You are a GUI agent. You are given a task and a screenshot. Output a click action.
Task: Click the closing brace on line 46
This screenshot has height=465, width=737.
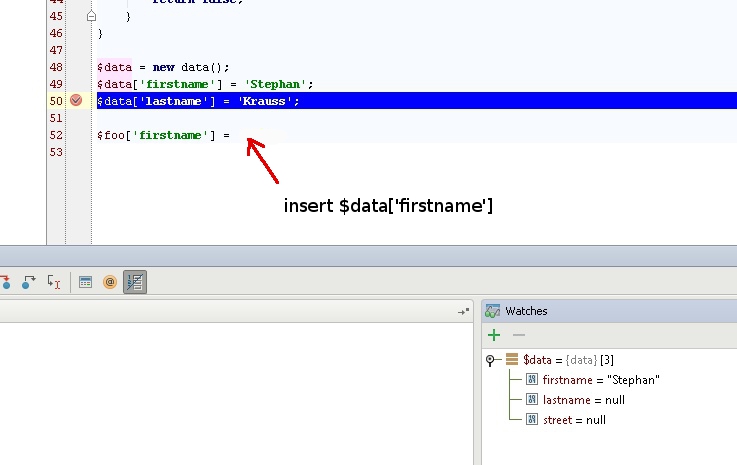[x=100, y=33]
